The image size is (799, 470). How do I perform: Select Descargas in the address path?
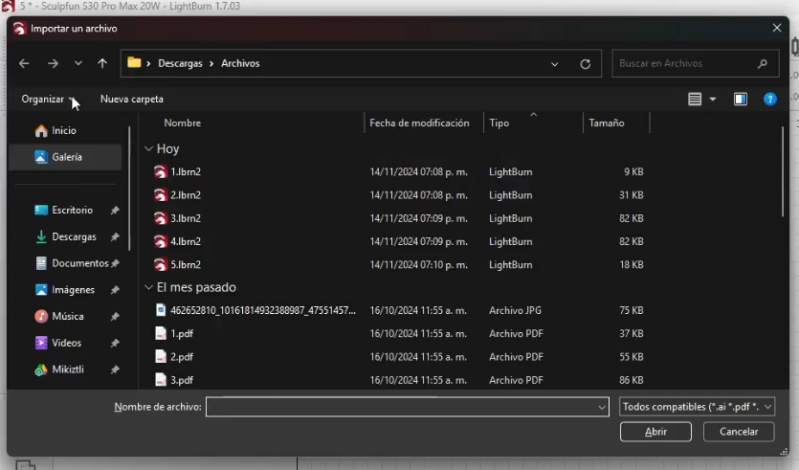(180, 63)
